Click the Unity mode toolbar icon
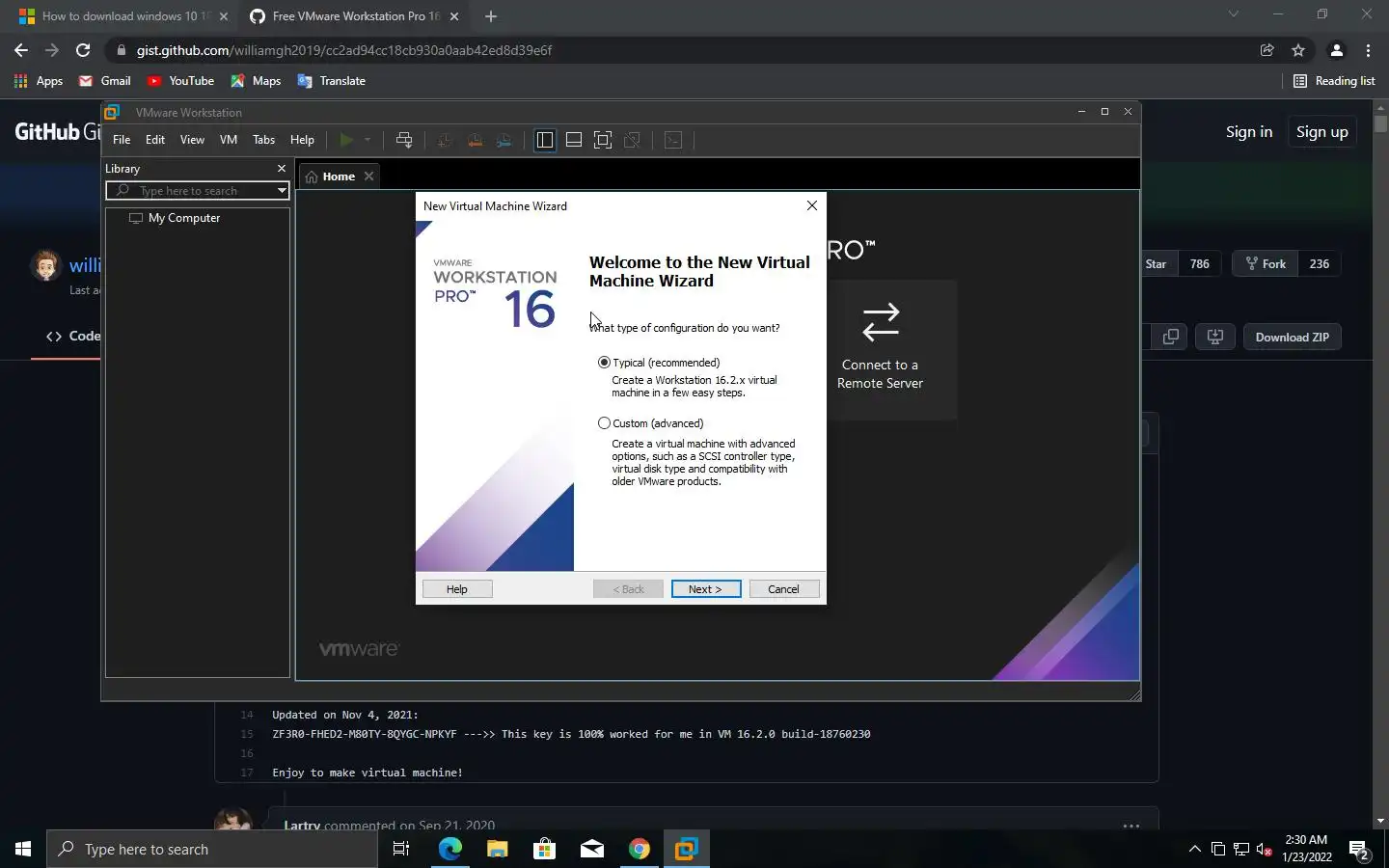Image resolution: width=1389 pixels, height=868 pixels. tap(633, 140)
